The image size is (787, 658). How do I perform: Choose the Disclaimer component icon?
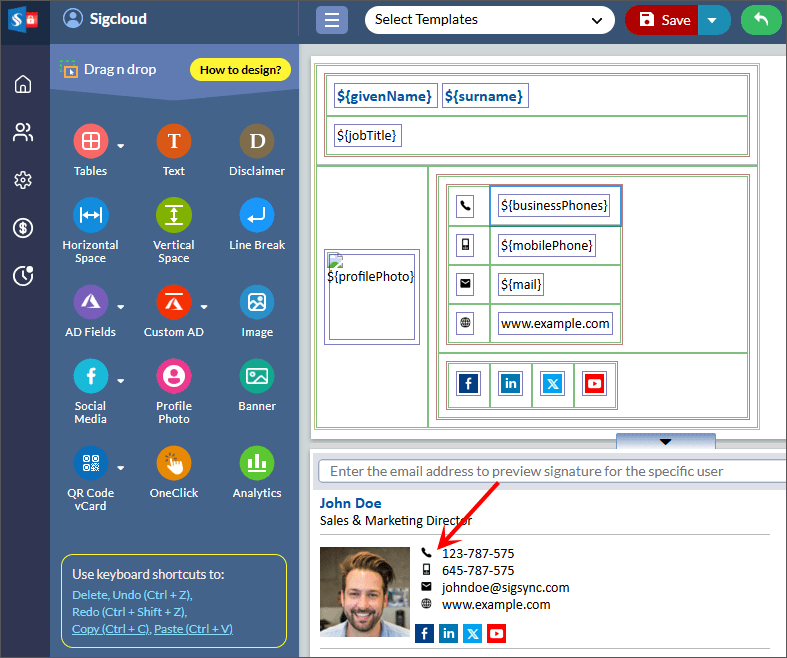257,142
